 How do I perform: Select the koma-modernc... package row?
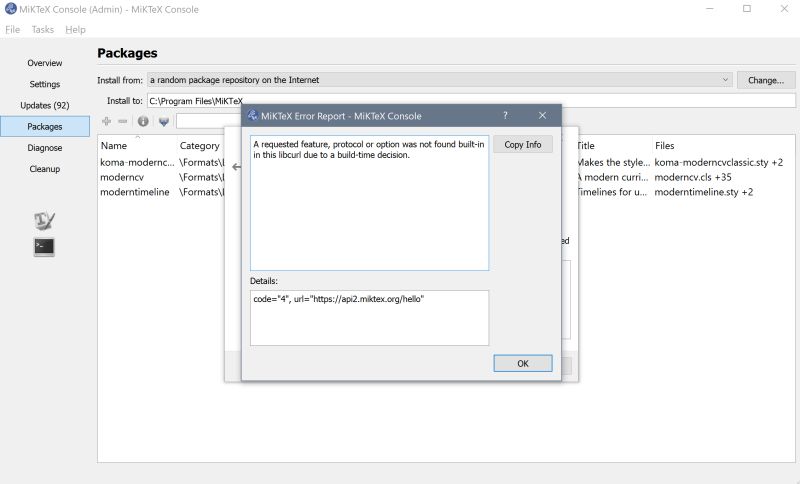coord(137,163)
